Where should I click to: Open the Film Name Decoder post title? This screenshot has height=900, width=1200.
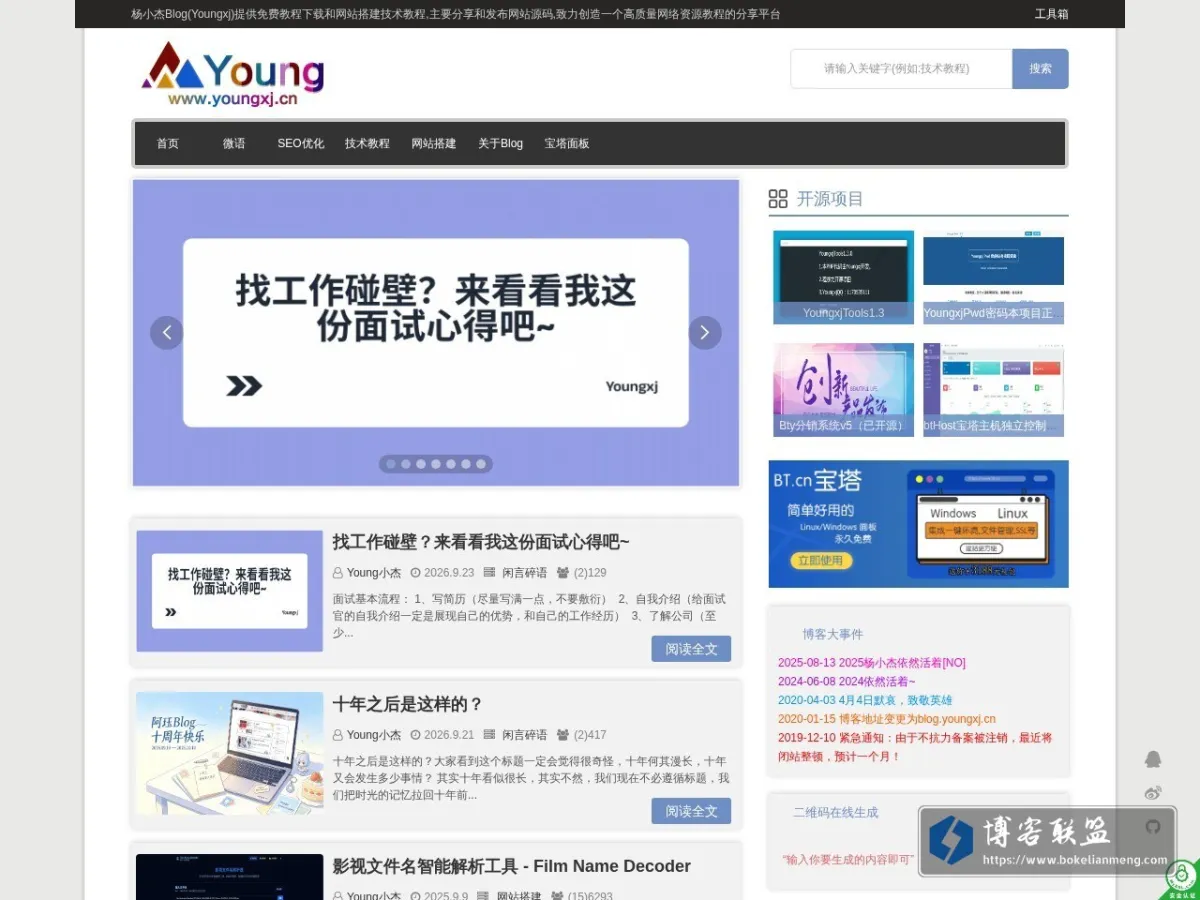point(512,866)
